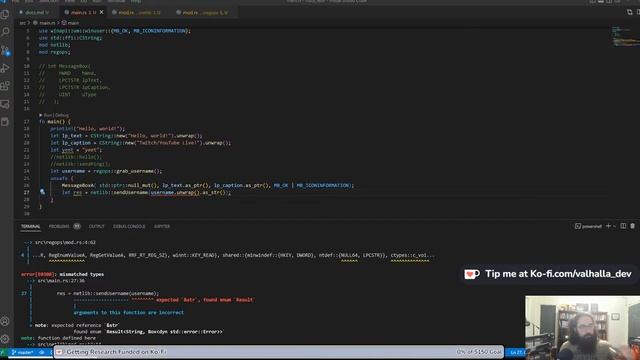Click line number 17 in the gutter
The width and height of the screenshot is (640, 360).
(27, 122)
